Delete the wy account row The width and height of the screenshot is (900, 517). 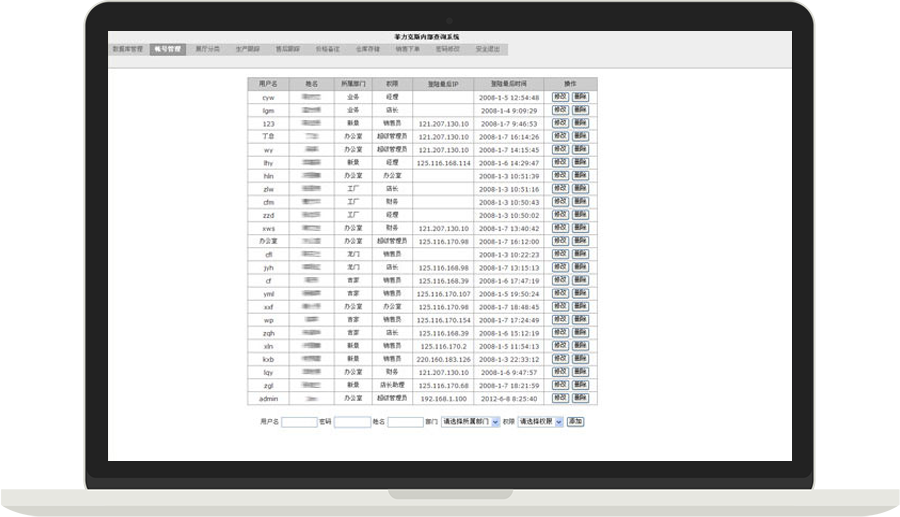(580, 149)
